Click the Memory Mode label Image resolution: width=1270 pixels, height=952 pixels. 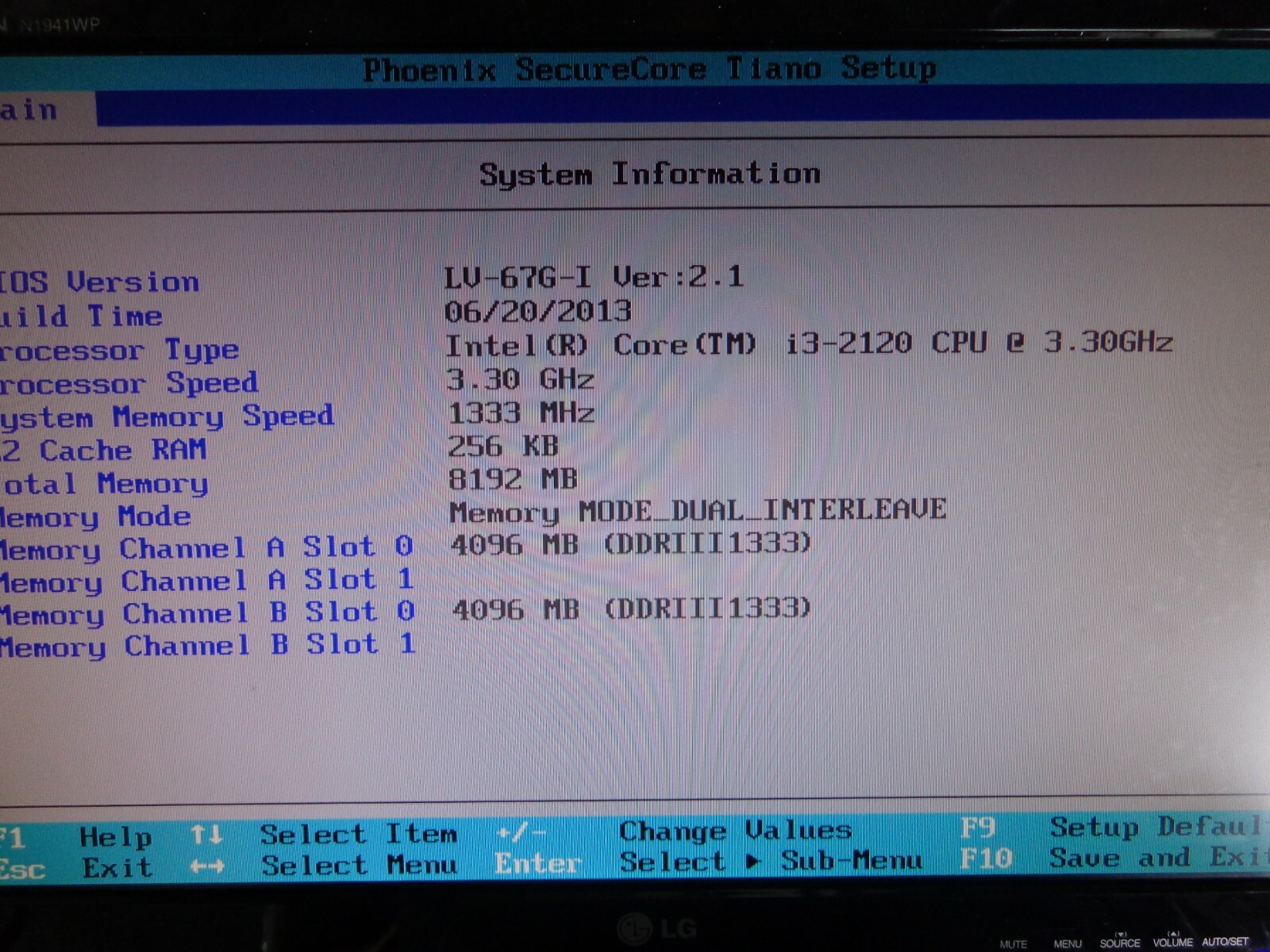pyautogui.click(x=95, y=516)
